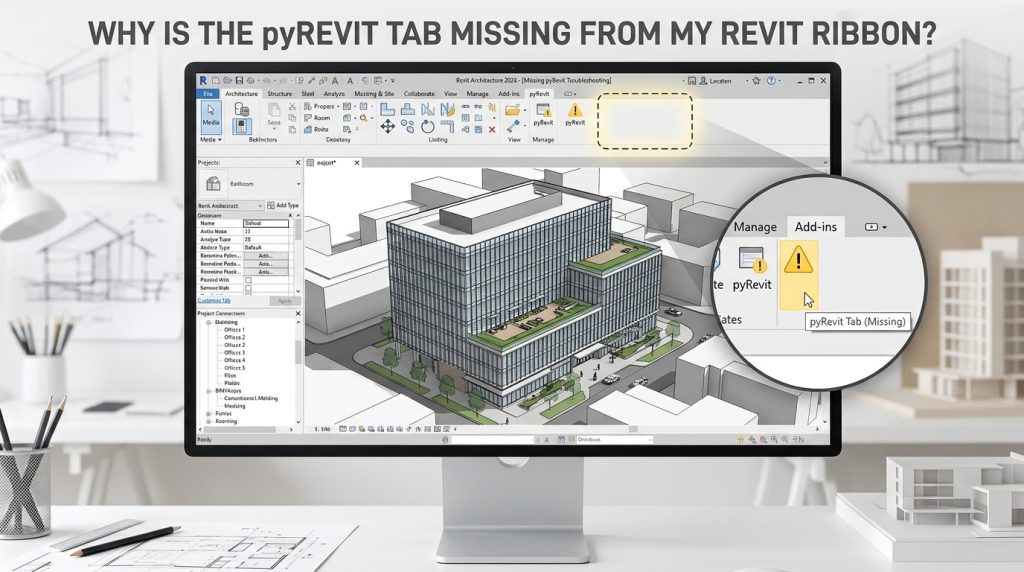Click the edit button next to Rereetine Nack
Viewport: 1024px width, 572px height.
click(x=265, y=272)
